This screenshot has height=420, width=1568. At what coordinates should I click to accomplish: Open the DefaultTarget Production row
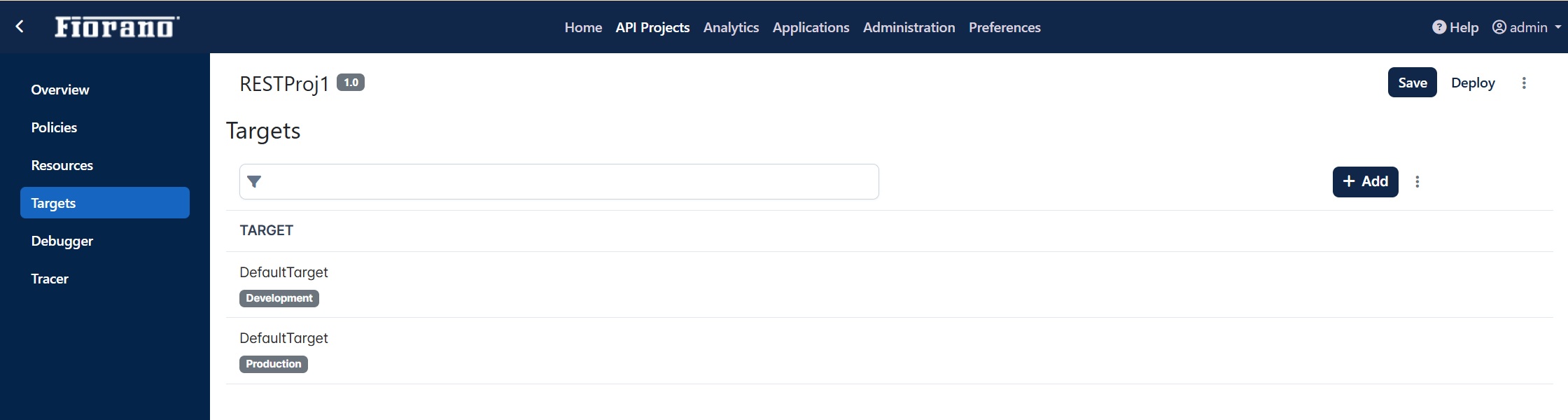889,351
